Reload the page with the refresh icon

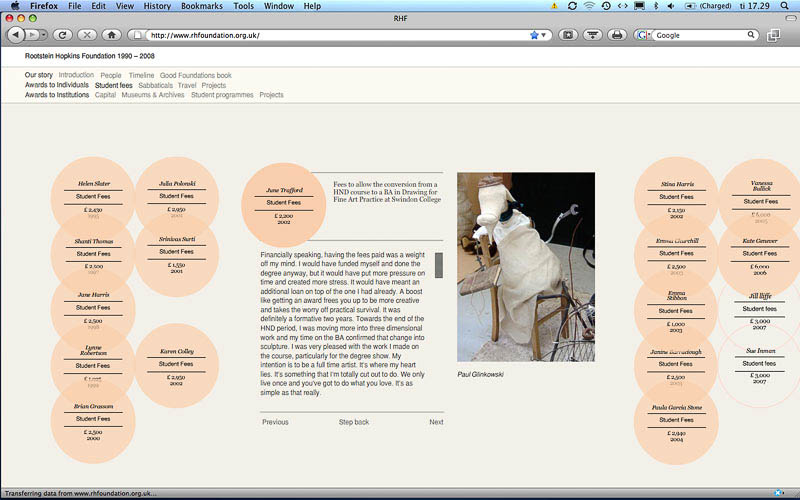(62, 35)
